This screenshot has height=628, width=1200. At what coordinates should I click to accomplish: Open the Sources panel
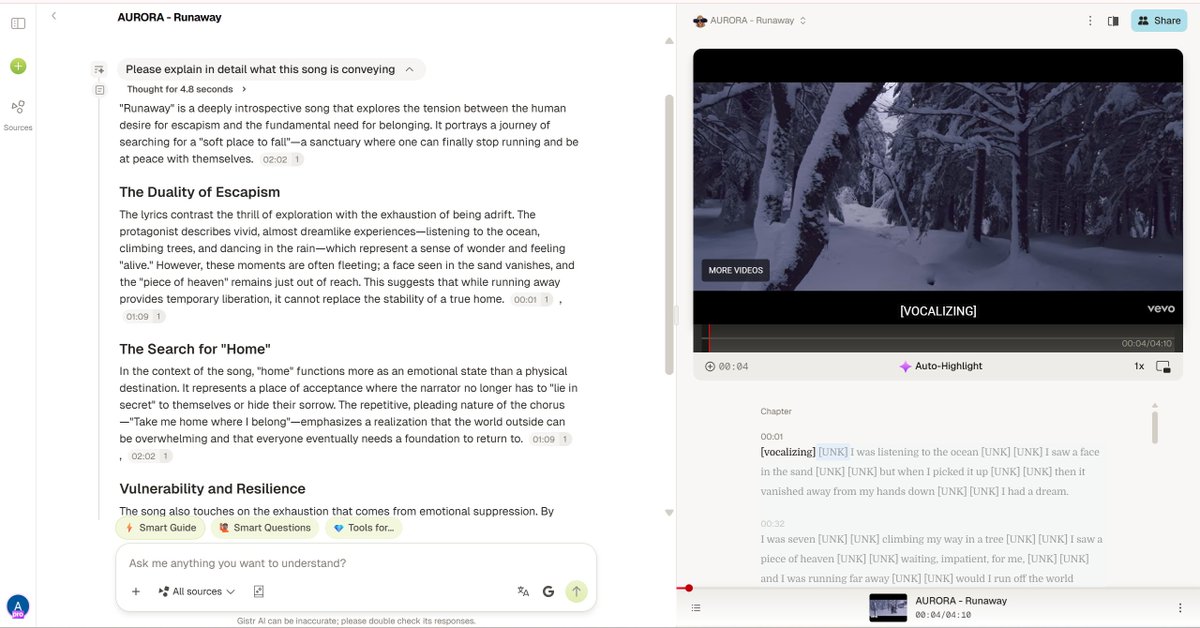click(x=18, y=115)
